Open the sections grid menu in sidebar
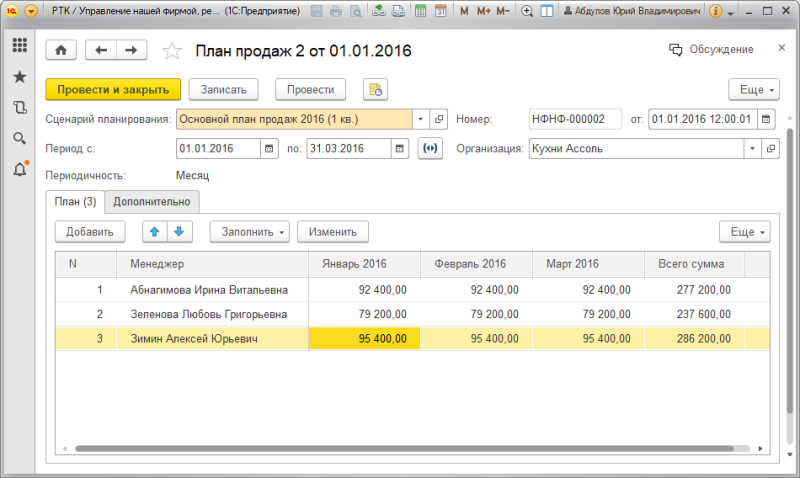Image resolution: width=800 pixels, height=478 pixels. (19, 45)
